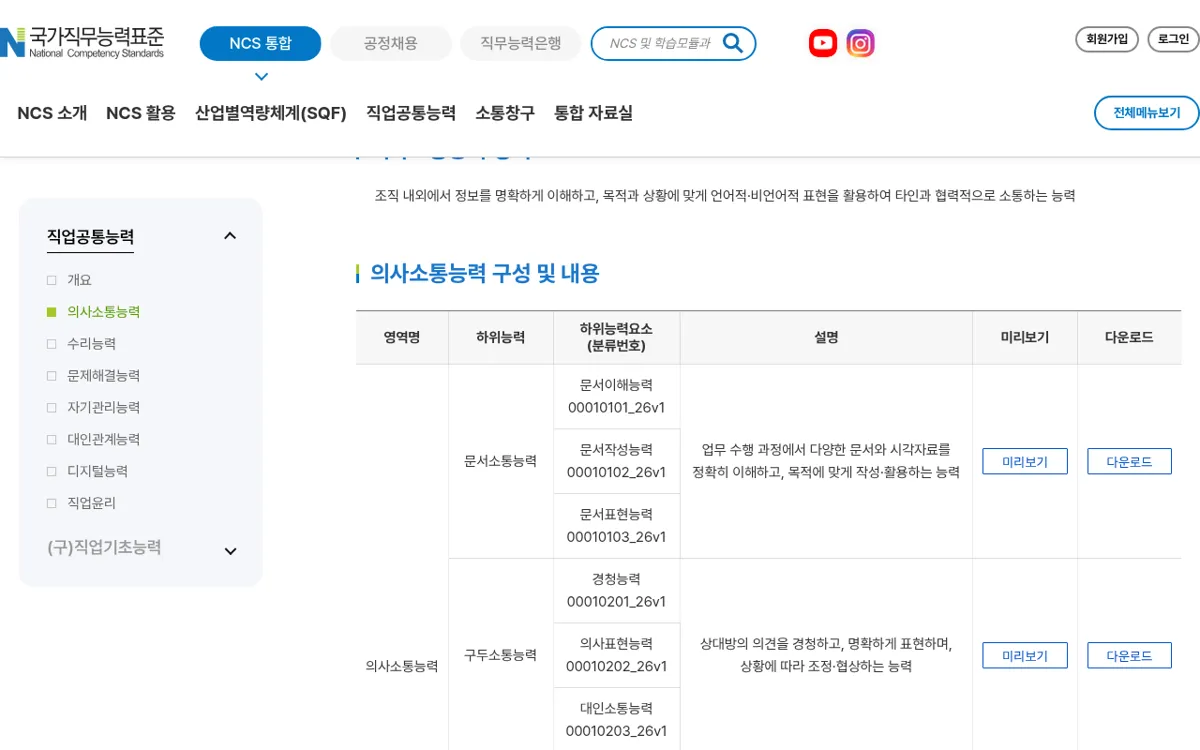
Task: Go to 대인관계능력 in the sidebar
Action: tap(103, 440)
